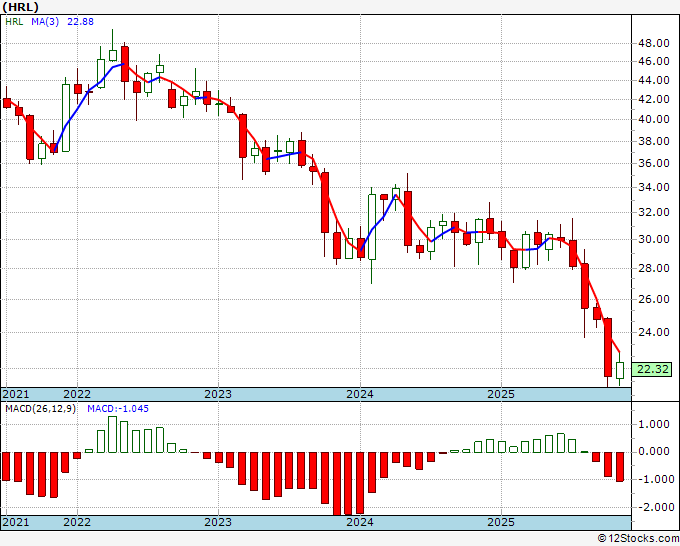Image resolution: width=680 pixels, height=546 pixels.
Task: Click the 38.00 price axis label
Action: (653, 141)
